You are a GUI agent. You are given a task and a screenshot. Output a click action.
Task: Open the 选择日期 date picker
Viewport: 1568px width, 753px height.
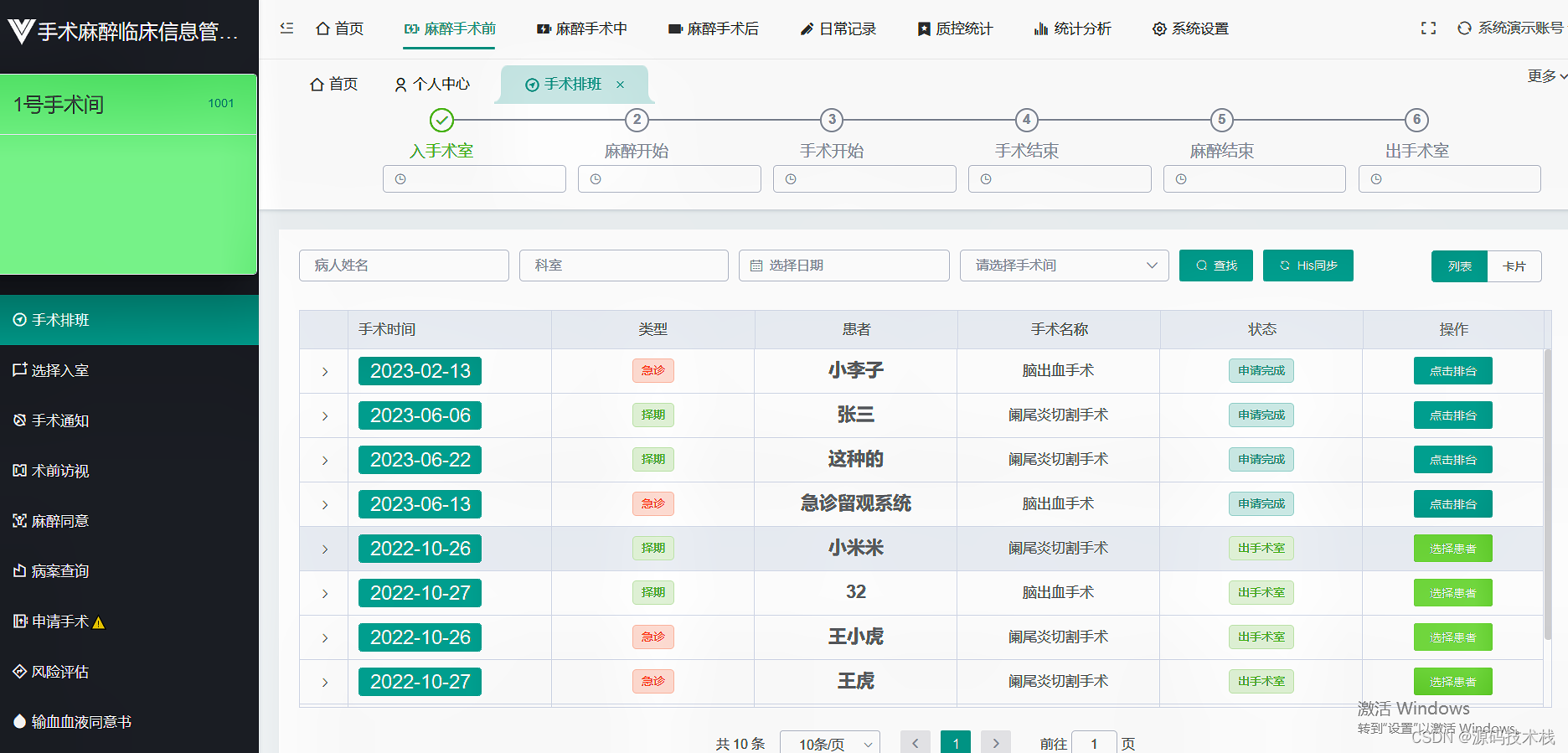click(x=844, y=266)
